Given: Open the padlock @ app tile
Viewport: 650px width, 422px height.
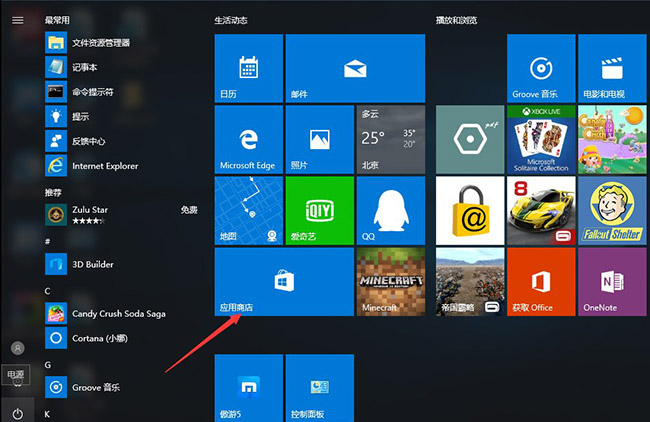Looking at the screenshot, I should (470, 211).
